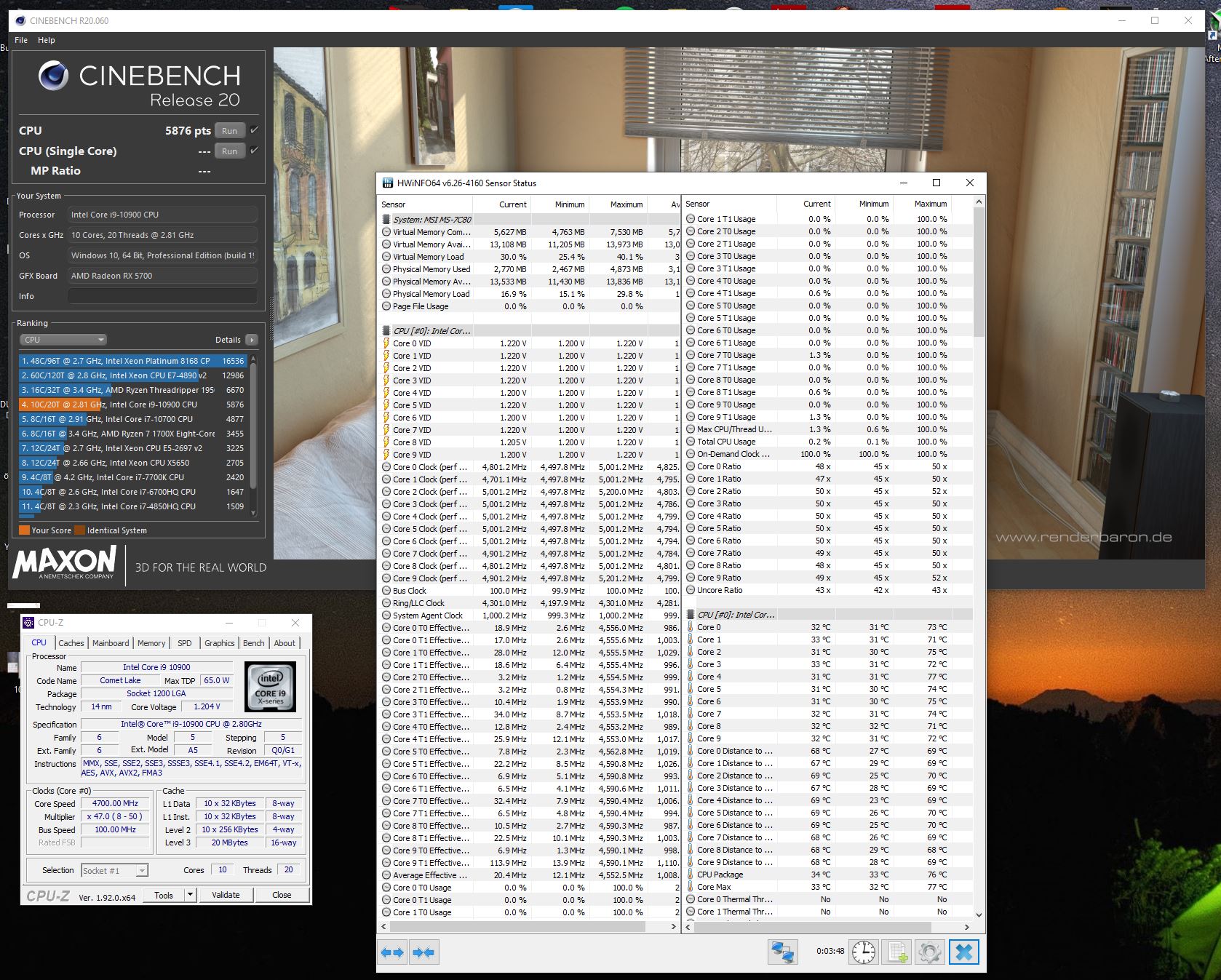Toggle the CPU (Single Core) test checkmark
Image resolution: width=1221 pixels, height=980 pixels.
point(254,151)
